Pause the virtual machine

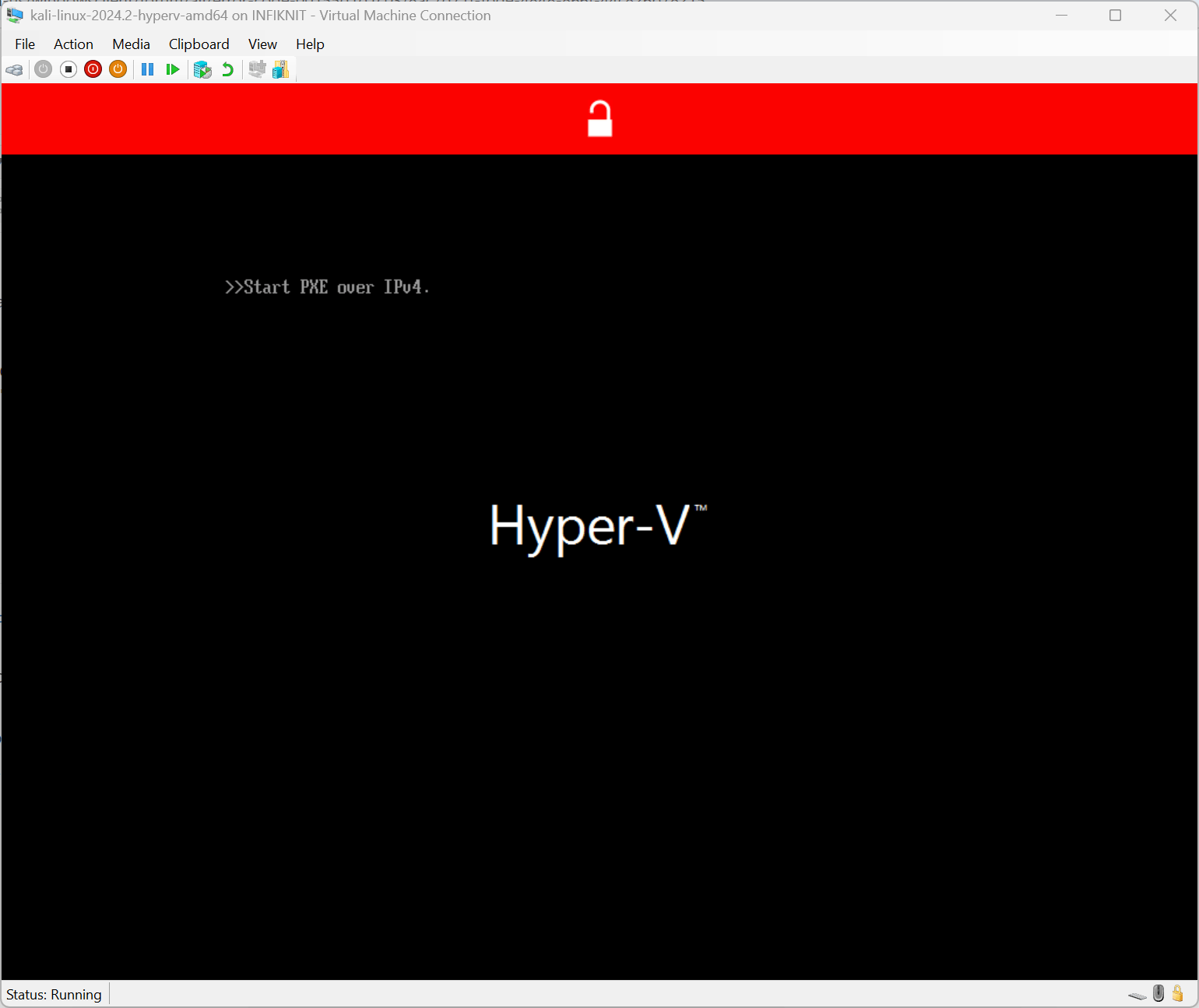click(x=147, y=69)
